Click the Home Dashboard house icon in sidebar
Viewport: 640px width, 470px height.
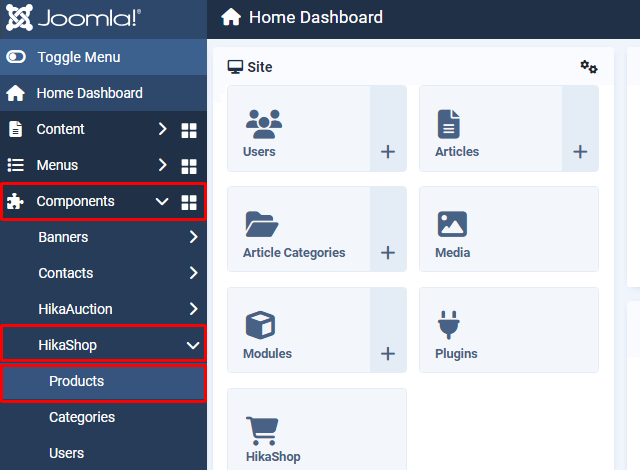point(16,93)
